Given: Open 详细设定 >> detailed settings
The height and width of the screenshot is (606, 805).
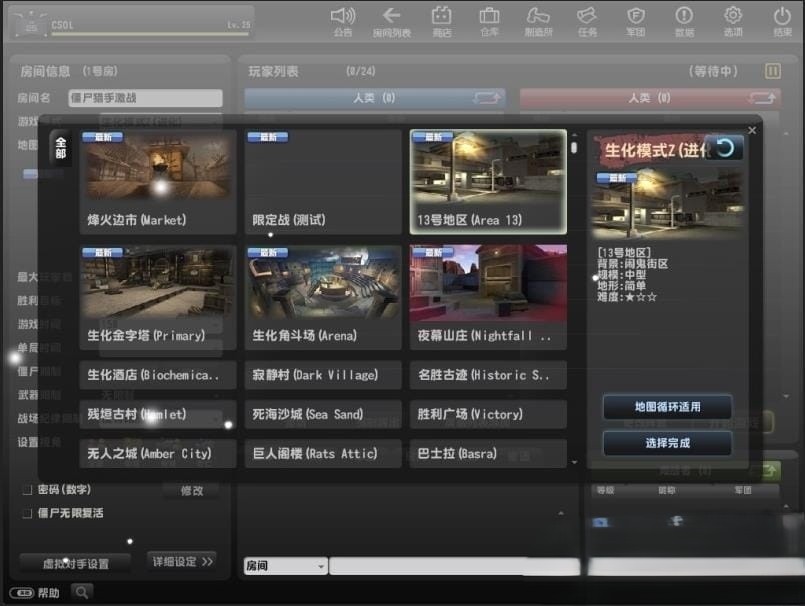Looking at the screenshot, I should (182, 561).
